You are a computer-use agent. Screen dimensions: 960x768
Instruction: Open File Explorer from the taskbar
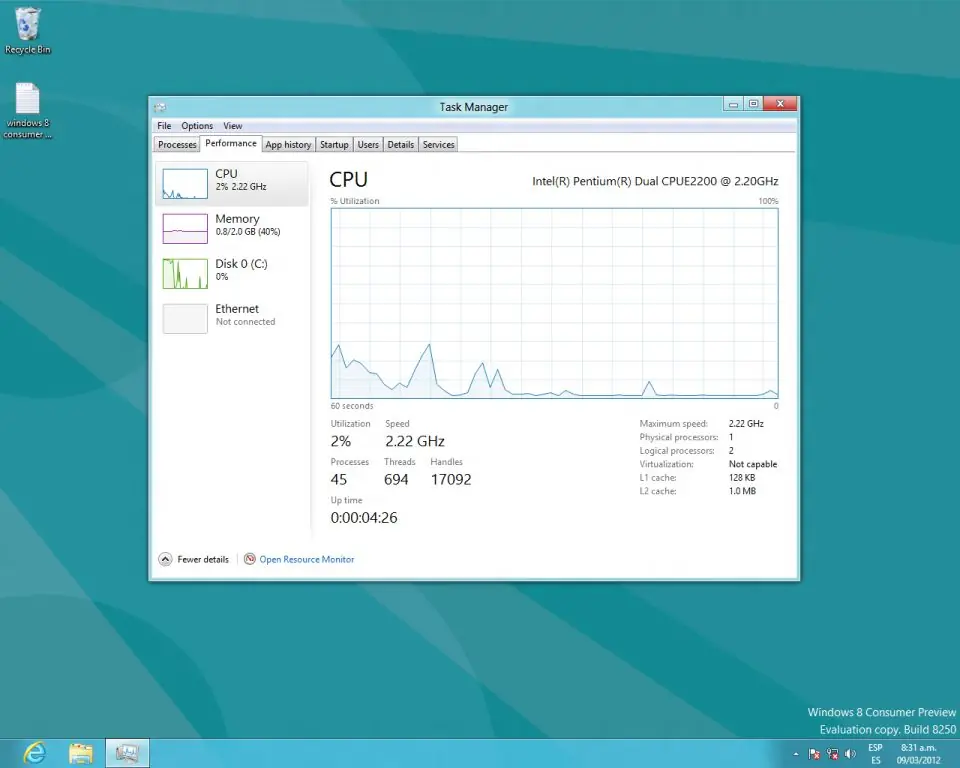click(x=81, y=753)
